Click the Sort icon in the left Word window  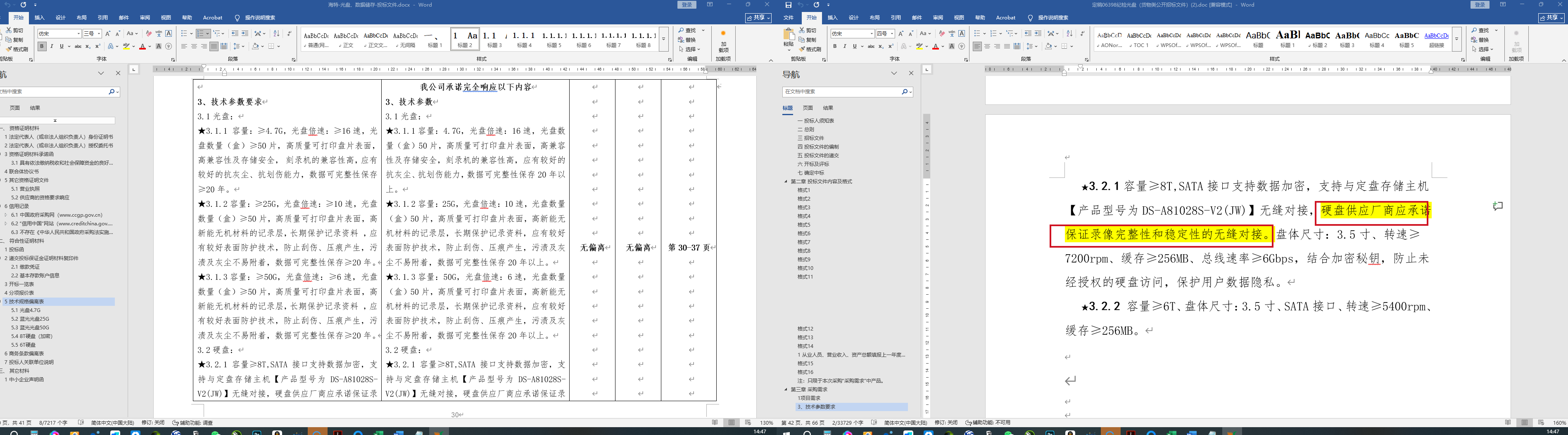click(x=276, y=33)
